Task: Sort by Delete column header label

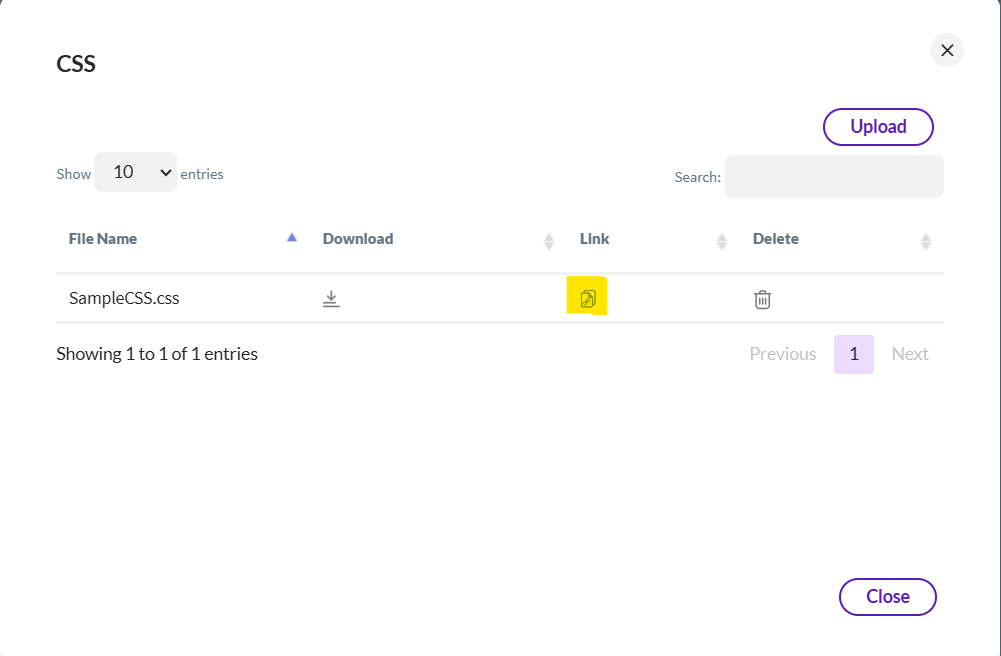Action: tap(776, 239)
